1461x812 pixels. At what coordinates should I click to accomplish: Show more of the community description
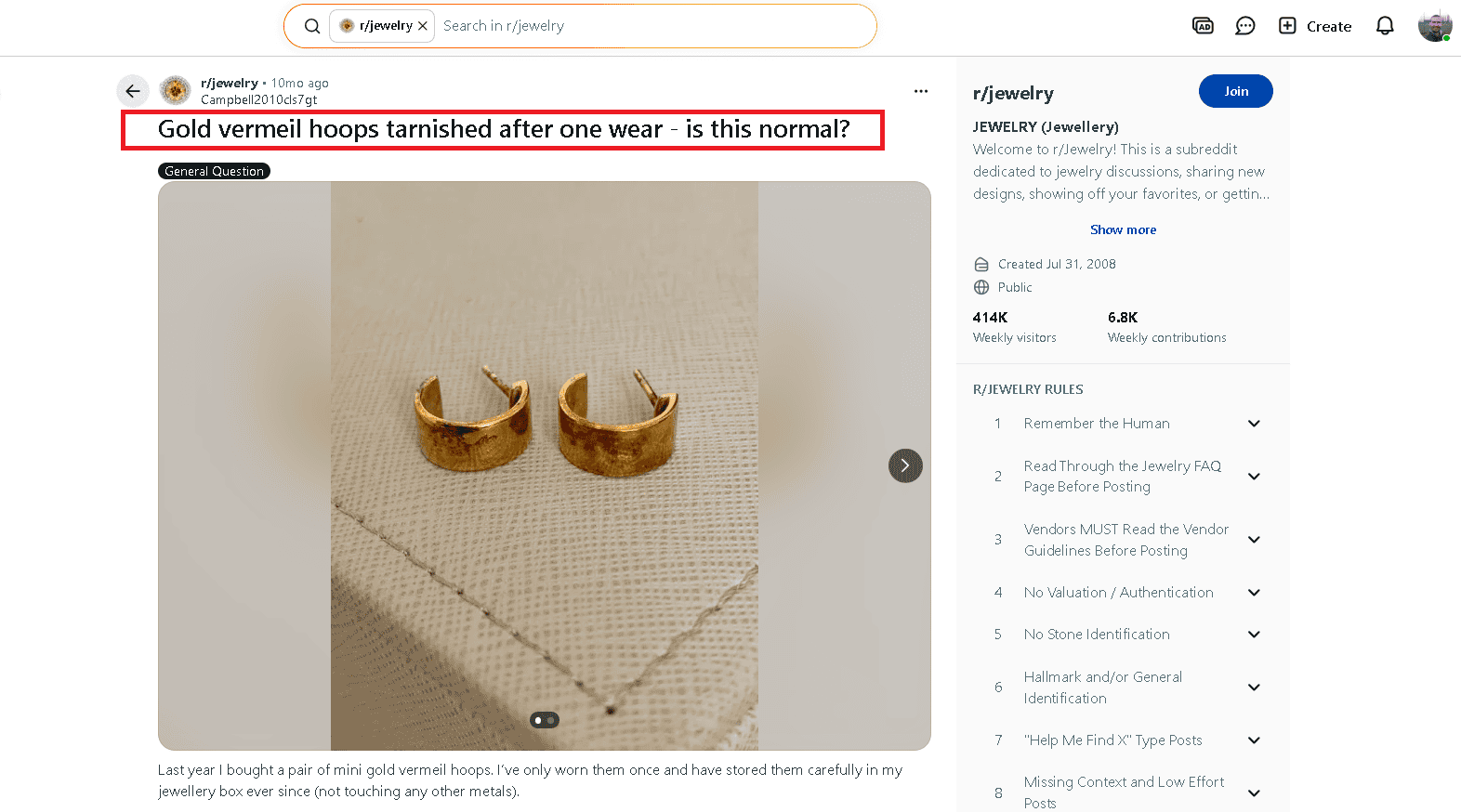[1123, 229]
